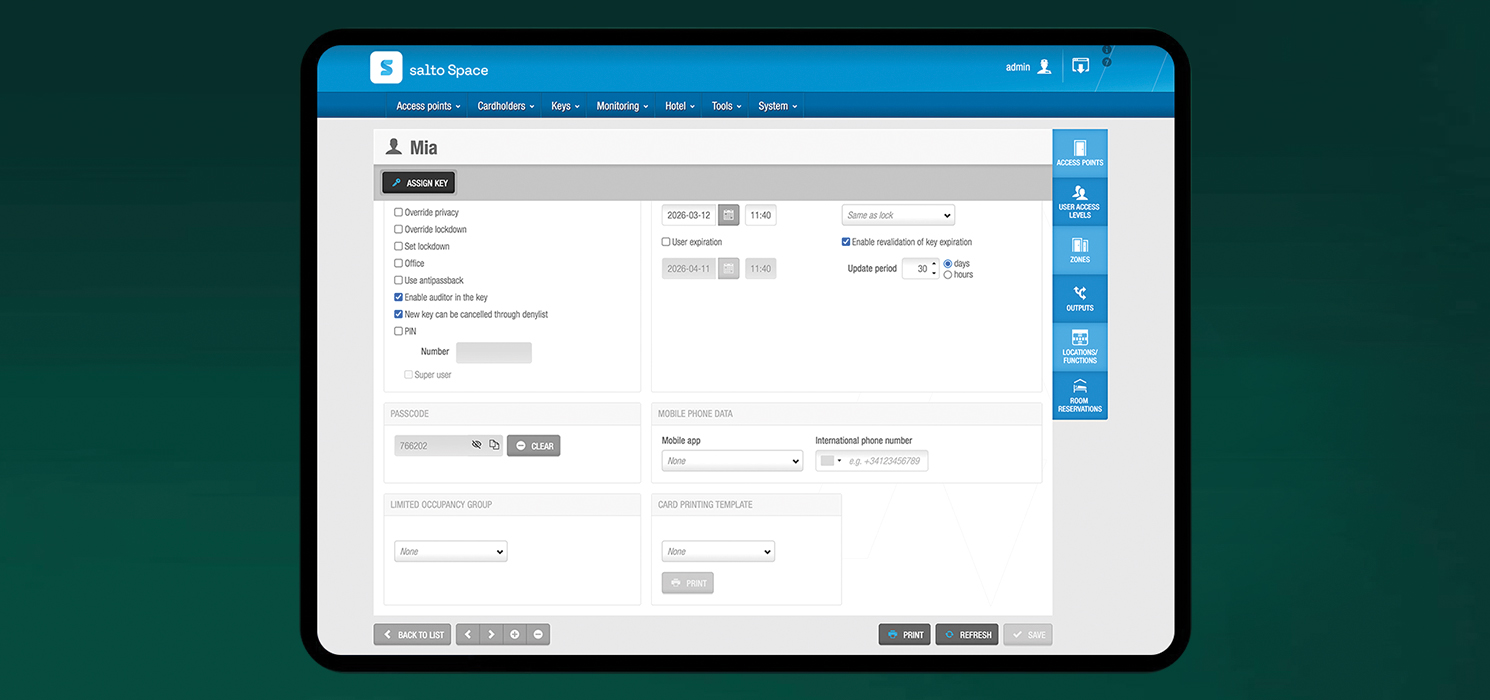Click Print button under Card Printing Template
This screenshot has width=1490, height=700.
688,583
